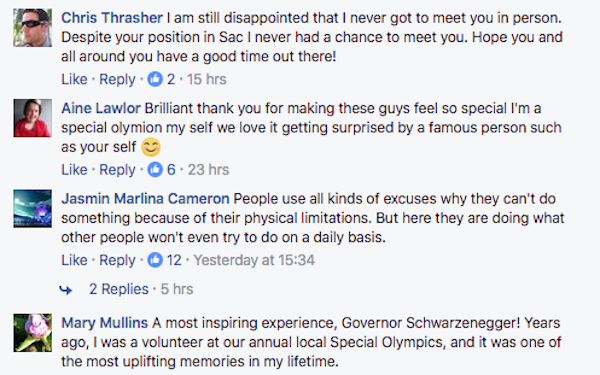Click the Yesterday at 15:34 timestamp

click(x=254, y=260)
